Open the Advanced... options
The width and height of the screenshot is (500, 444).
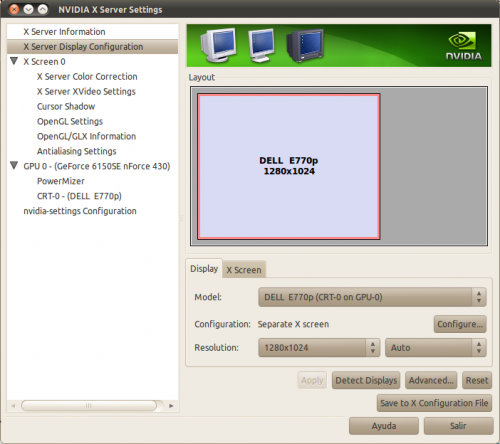tap(431, 380)
